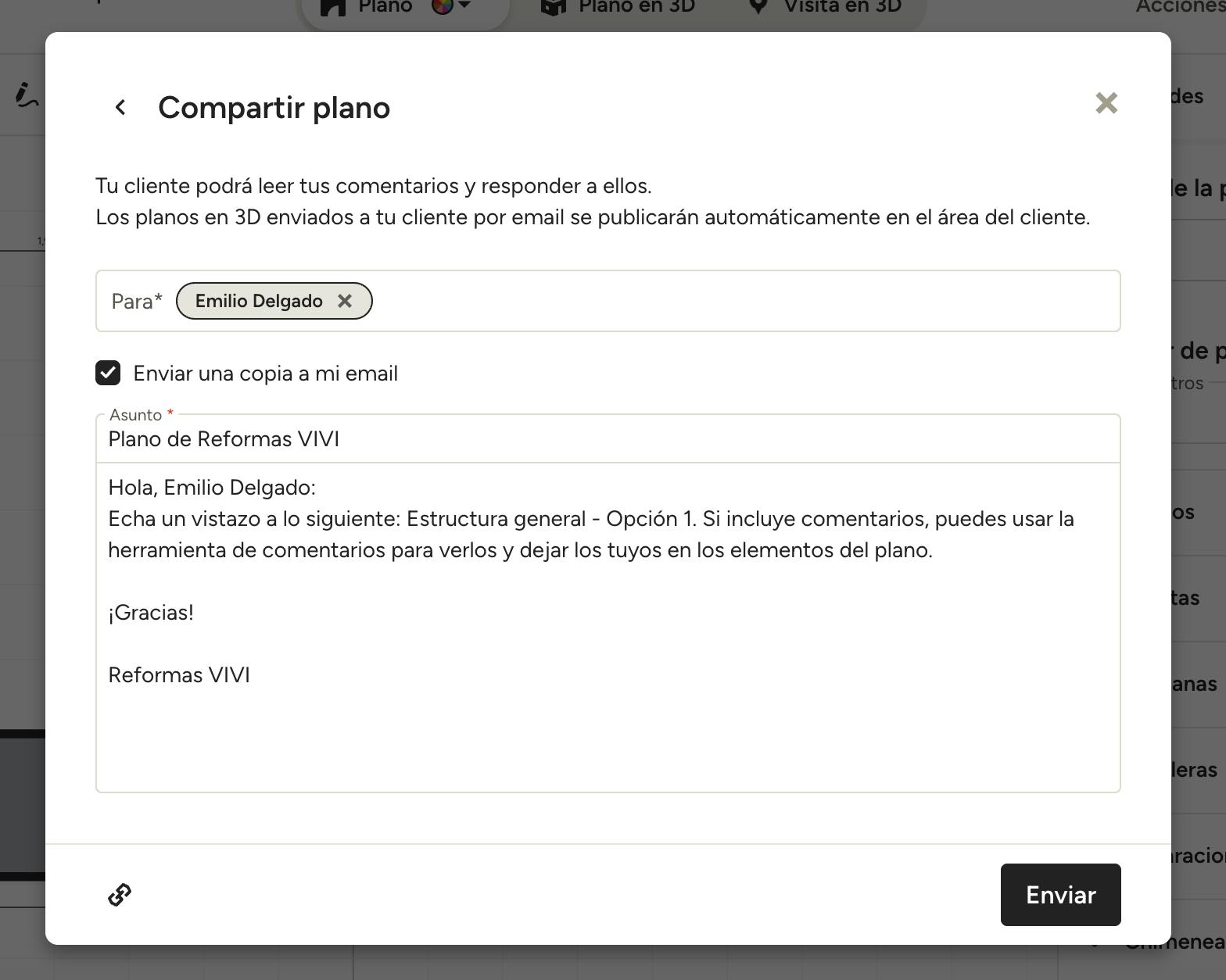Expand the dropdown arrow beside the color wheel
The image size is (1226, 980).
[464, 5]
